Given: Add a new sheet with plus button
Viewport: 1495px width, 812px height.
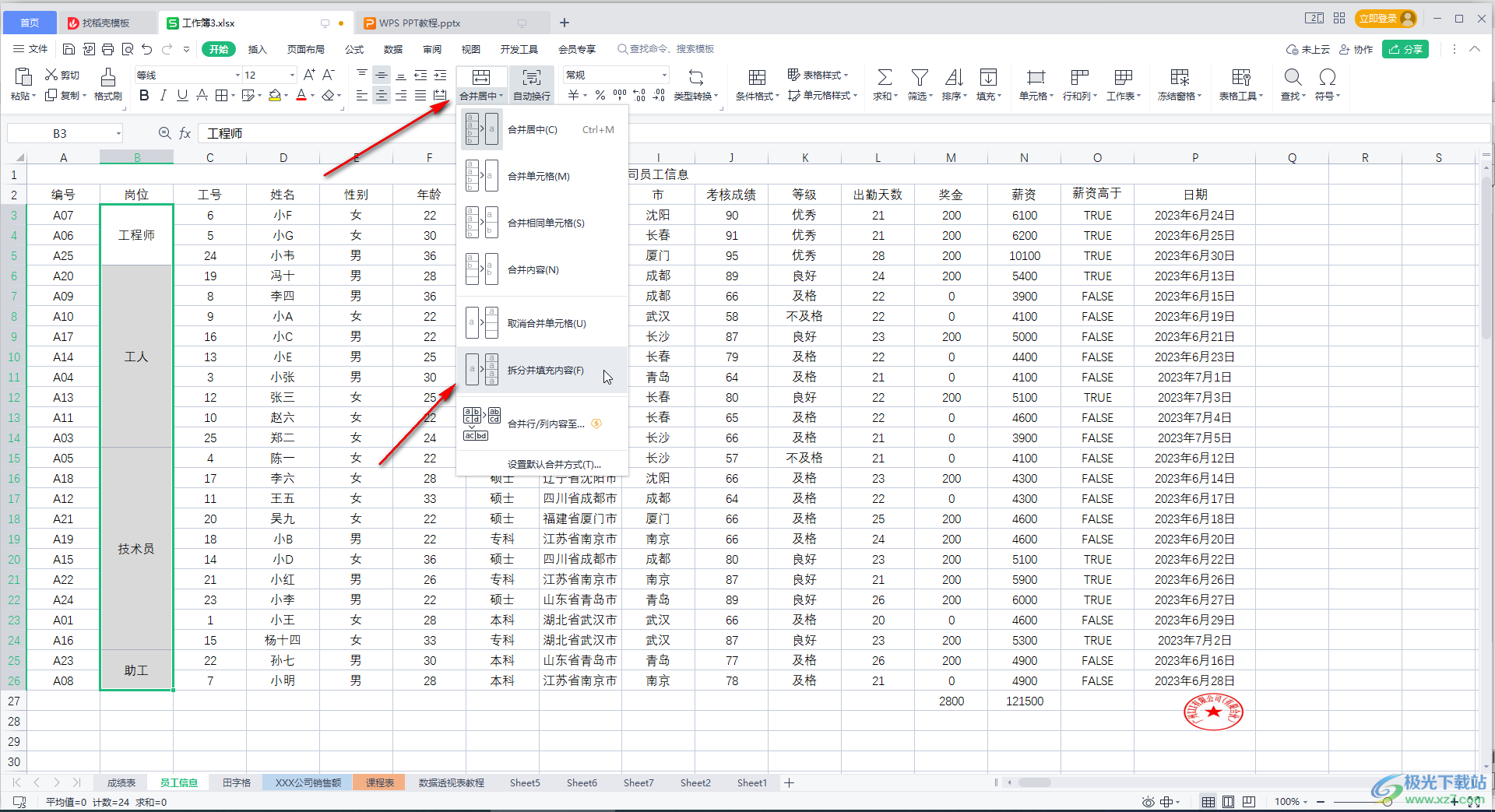Looking at the screenshot, I should [x=789, y=782].
